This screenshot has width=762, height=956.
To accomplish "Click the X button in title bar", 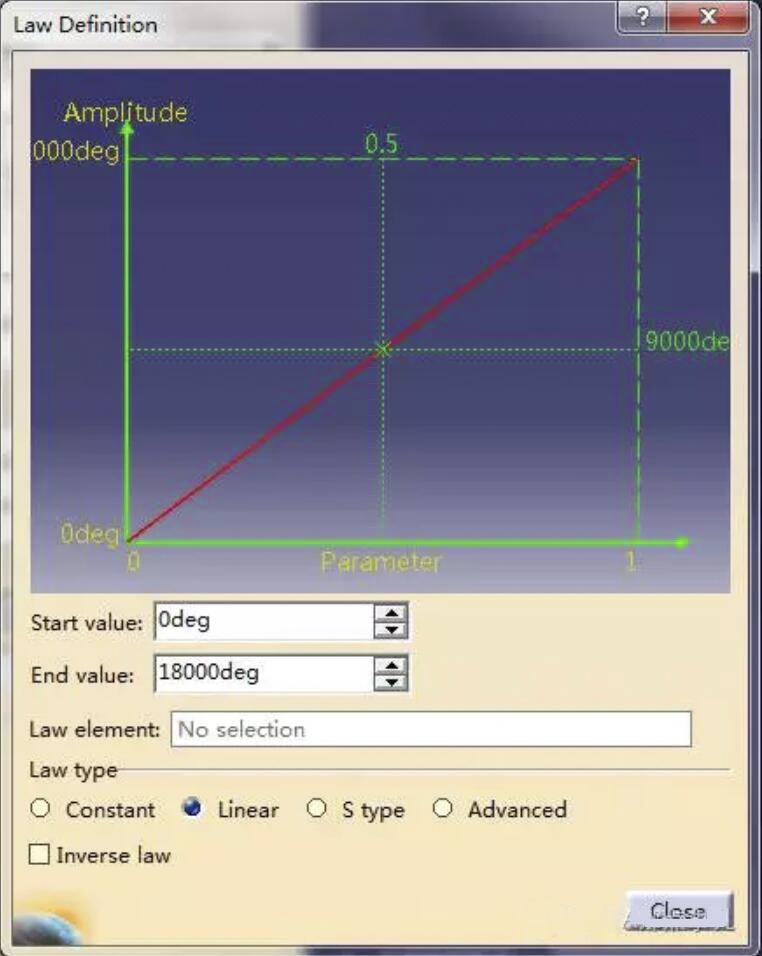I will 708,16.
